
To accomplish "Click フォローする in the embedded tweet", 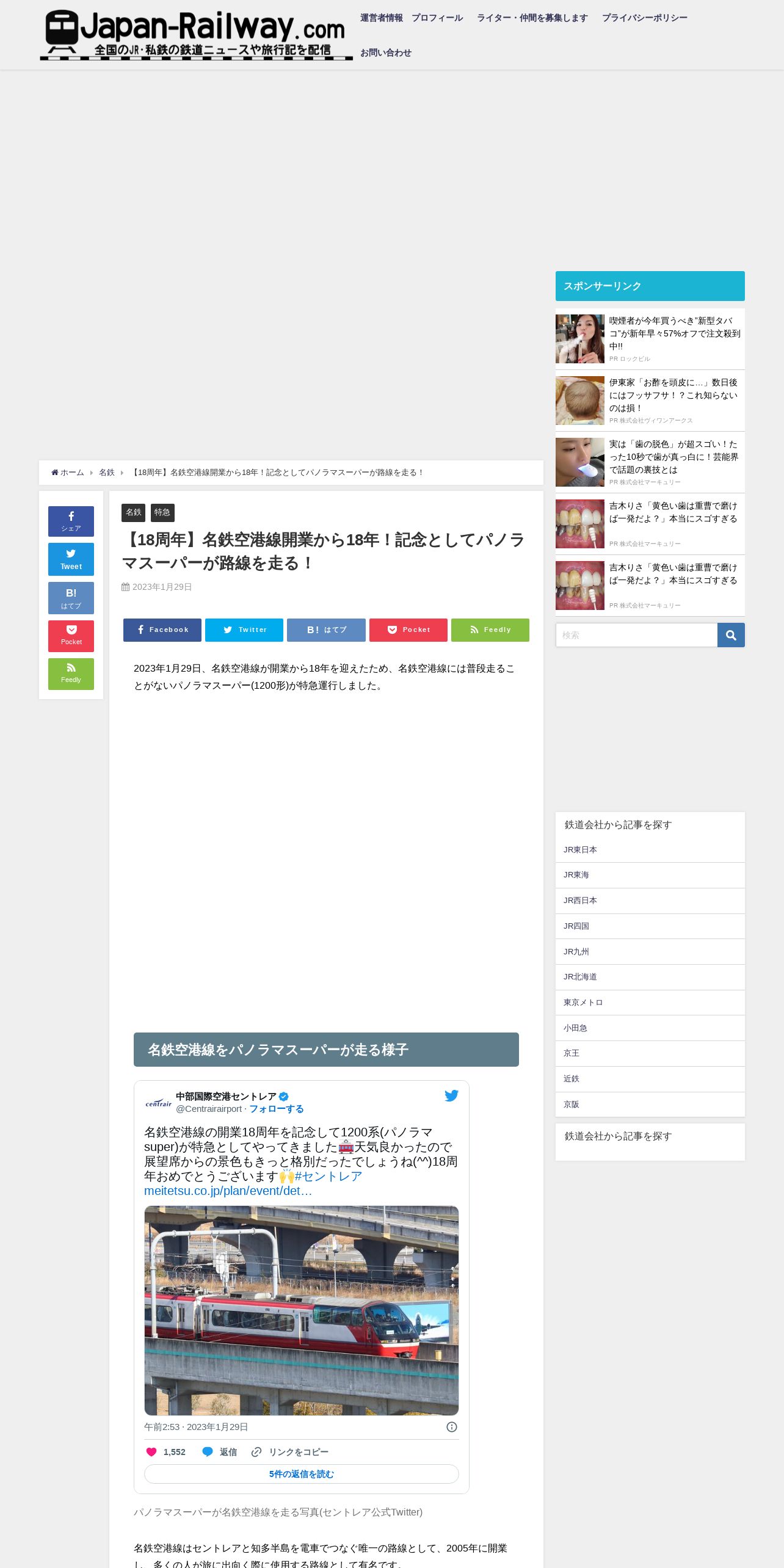I will click(x=277, y=1109).
